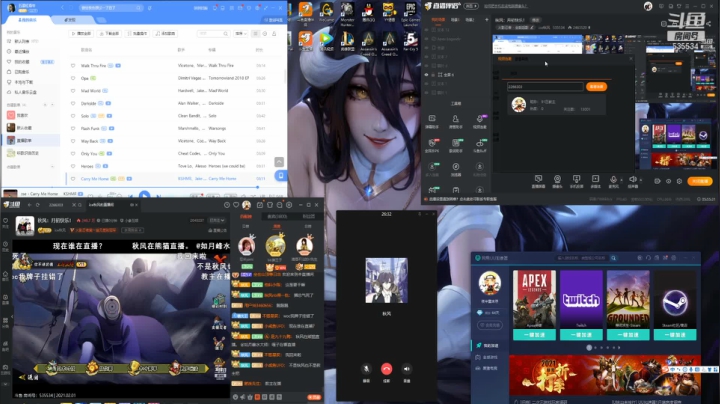Click the speaker button in call window
The height and width of the screenshot is (404, 720).
click(406, 369)
